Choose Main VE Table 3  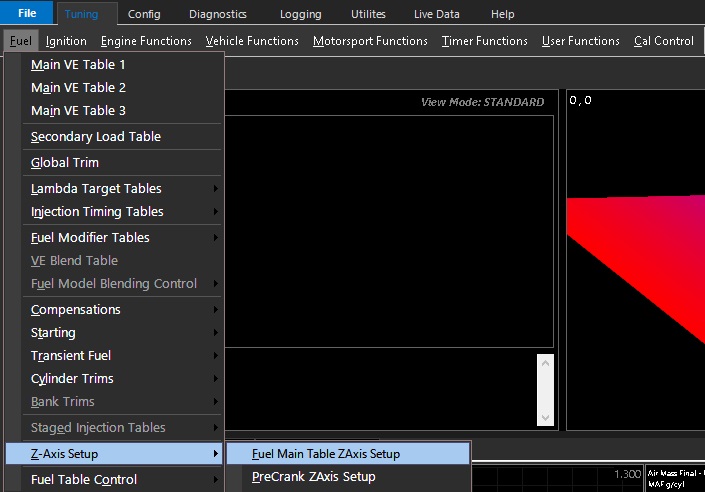pyautogui.click(x=78, y=111)
